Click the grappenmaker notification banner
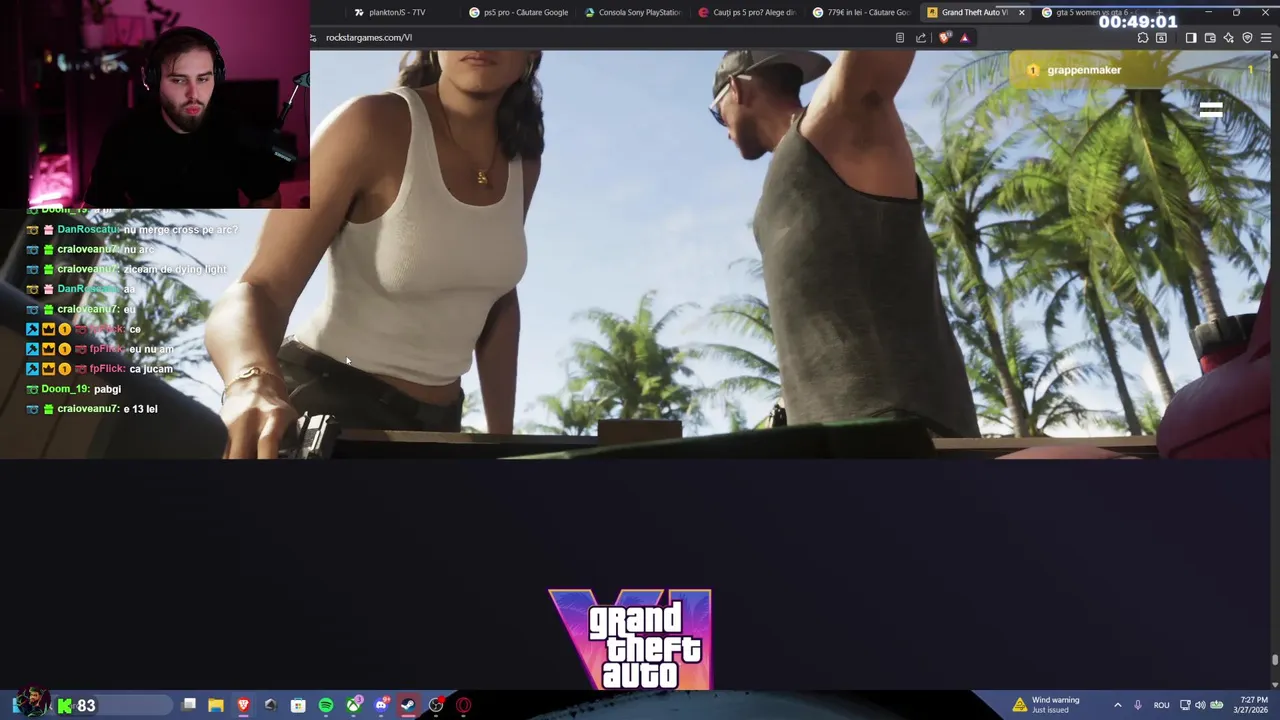The height and width of the screenshot is (720, 1280). (1137, 70)
